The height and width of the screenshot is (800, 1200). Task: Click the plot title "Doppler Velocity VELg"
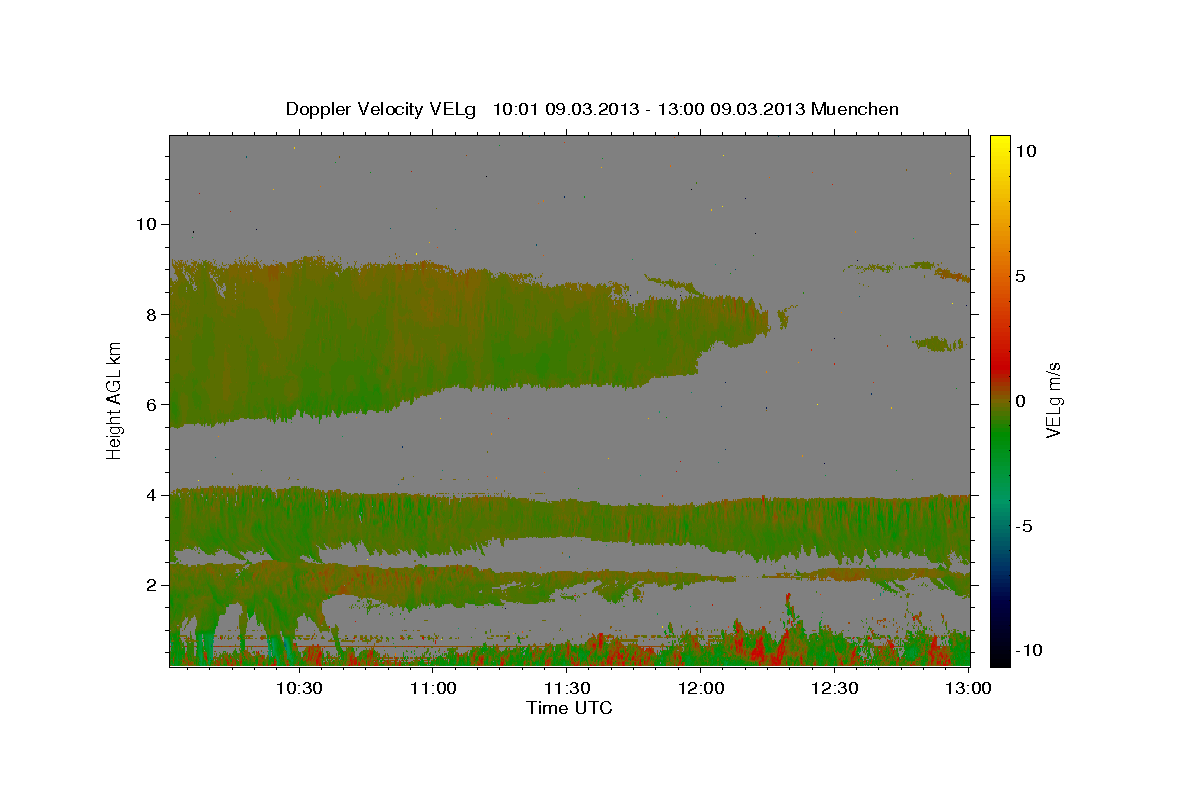(x=383, y=109)
